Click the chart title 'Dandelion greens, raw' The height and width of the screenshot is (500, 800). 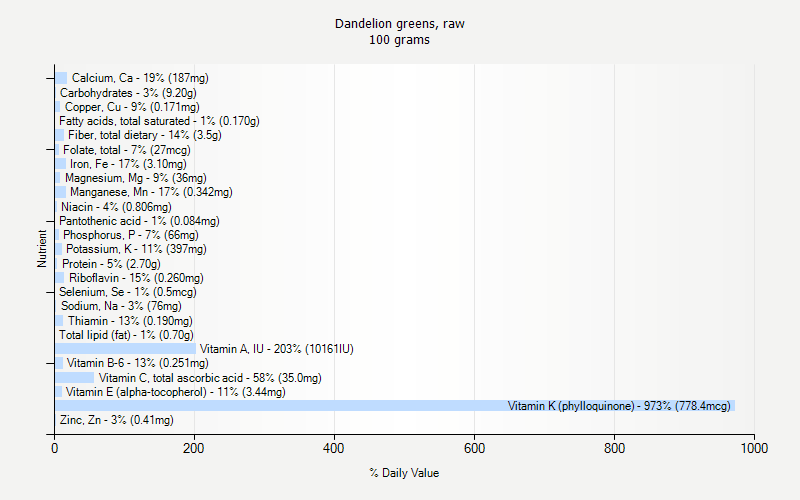pos(399,24)
